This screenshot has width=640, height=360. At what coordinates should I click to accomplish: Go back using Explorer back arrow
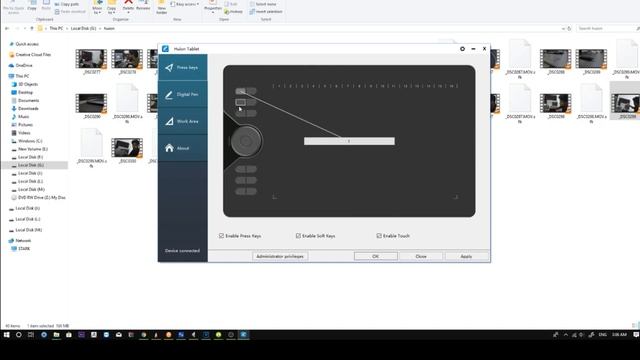click(7, 29)
